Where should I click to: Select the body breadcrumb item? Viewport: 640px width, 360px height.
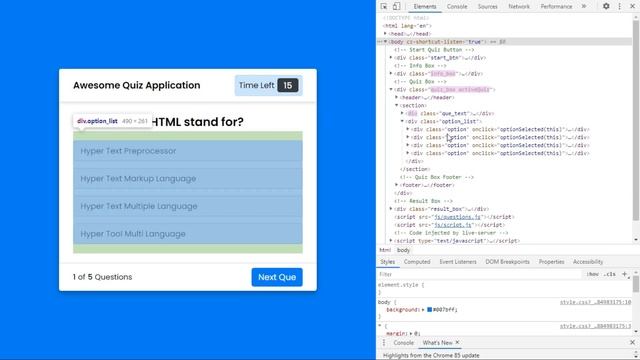point(403,250)
